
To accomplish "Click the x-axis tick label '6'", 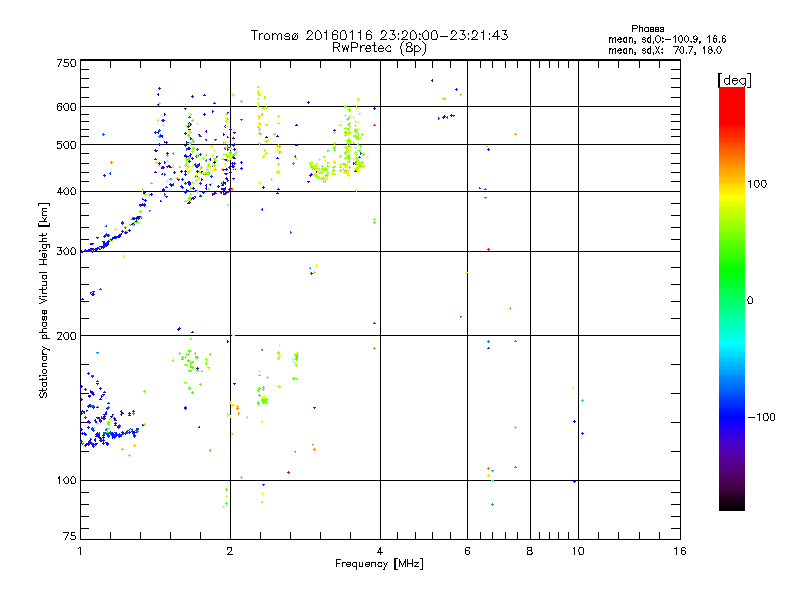I will point(467,551).
